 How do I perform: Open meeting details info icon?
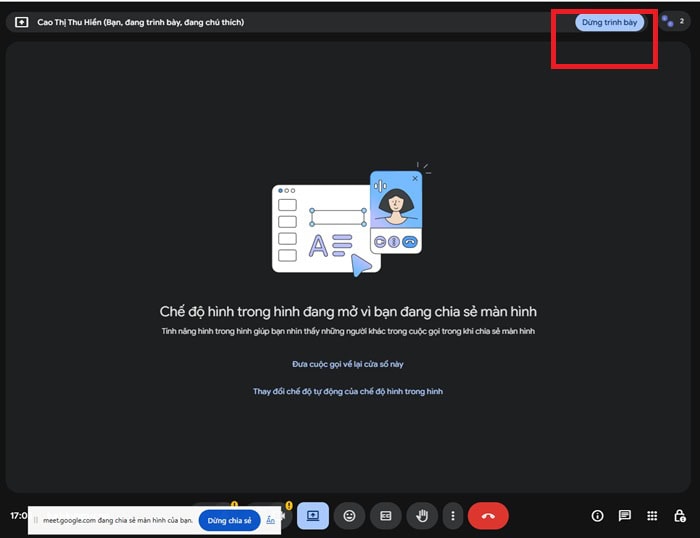[x=597, y=516]
